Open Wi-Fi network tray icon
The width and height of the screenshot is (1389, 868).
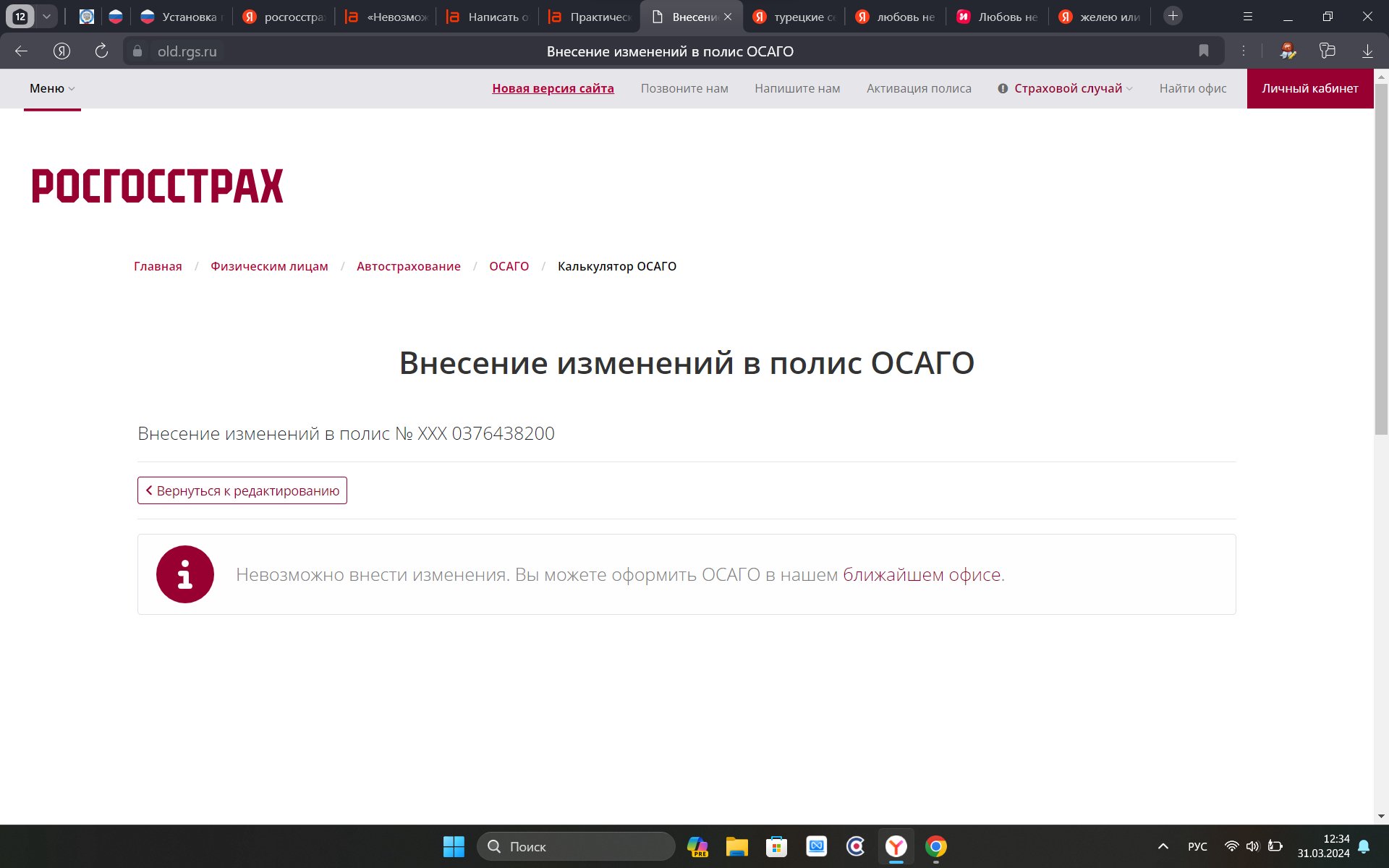(x=1231, y=846)
